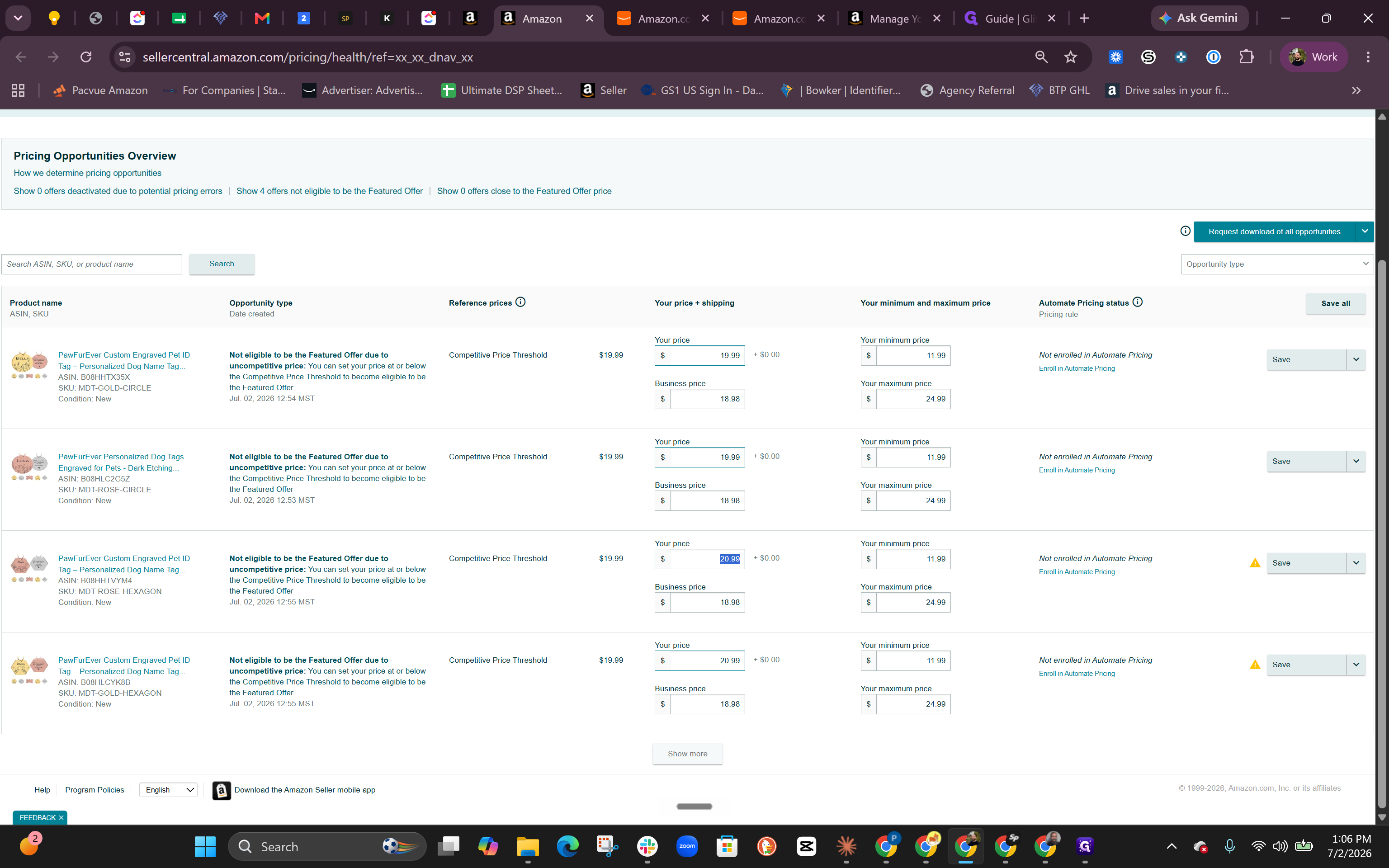Open the Pacvue Amazon bookmark

(100, 90)
